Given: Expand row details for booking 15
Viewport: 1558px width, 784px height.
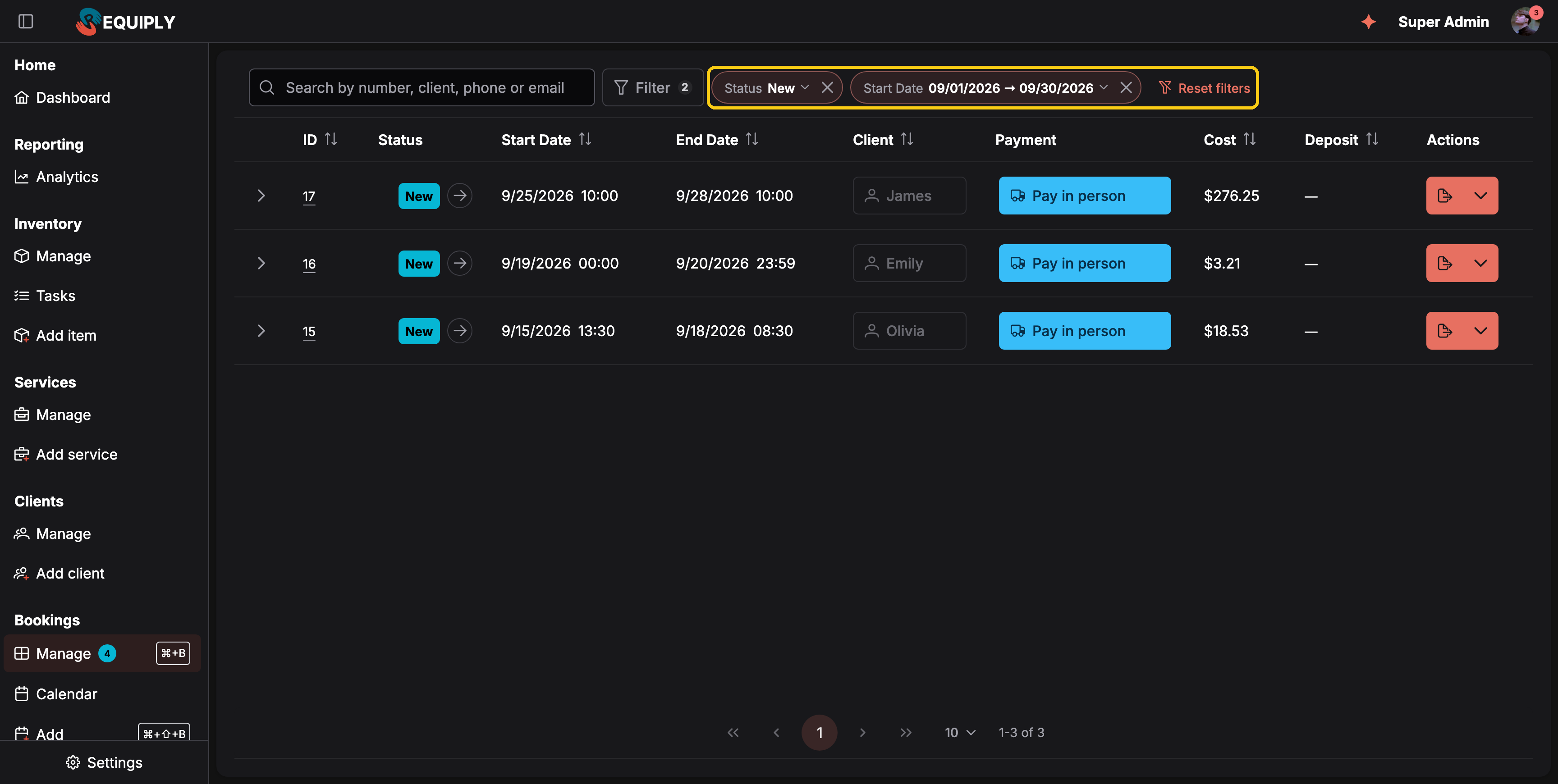Looking at the screenshot, I should [261, 331].
